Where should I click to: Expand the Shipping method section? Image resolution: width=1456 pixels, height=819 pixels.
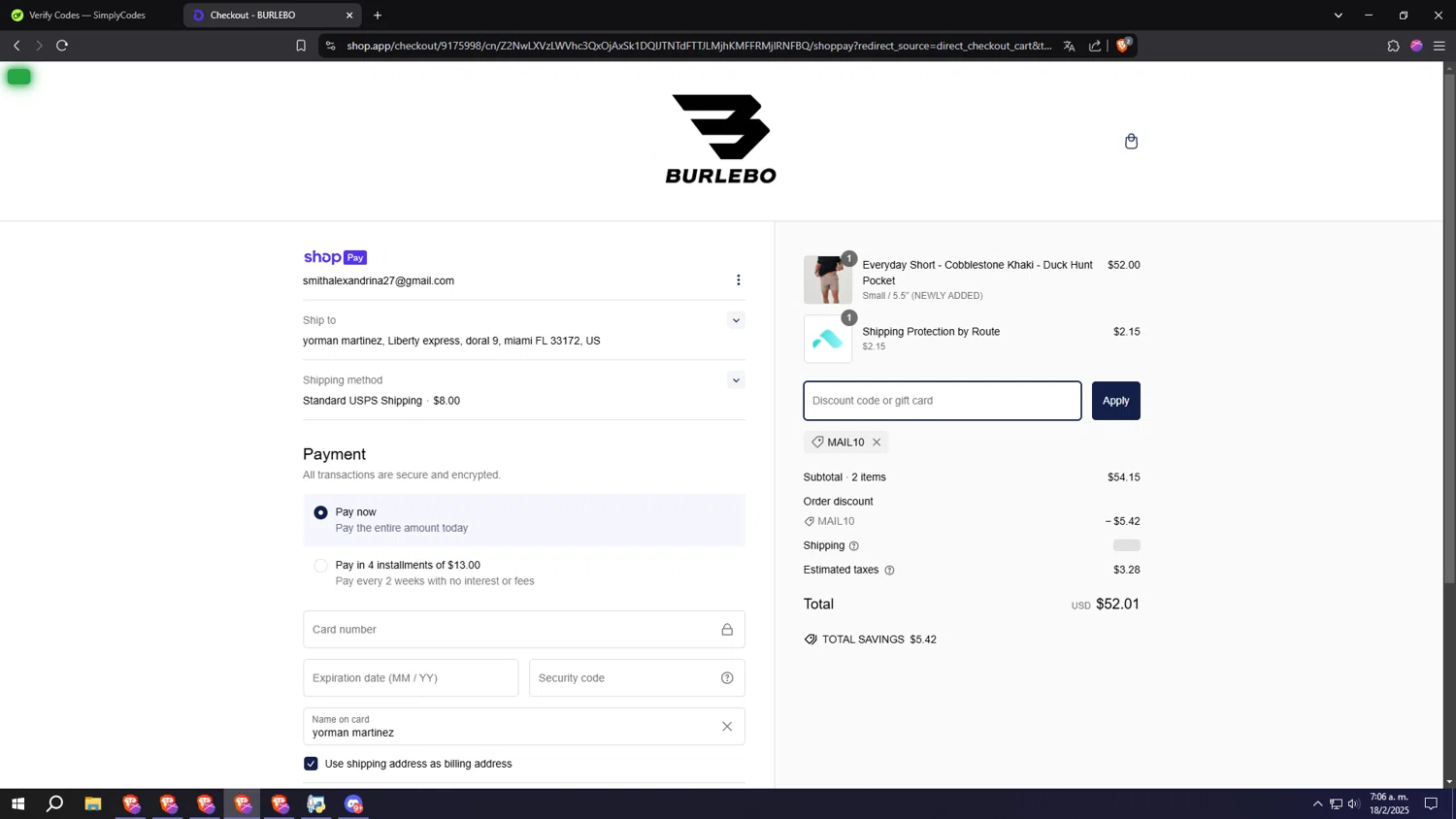pyautogui.click(x=736, y=380)
